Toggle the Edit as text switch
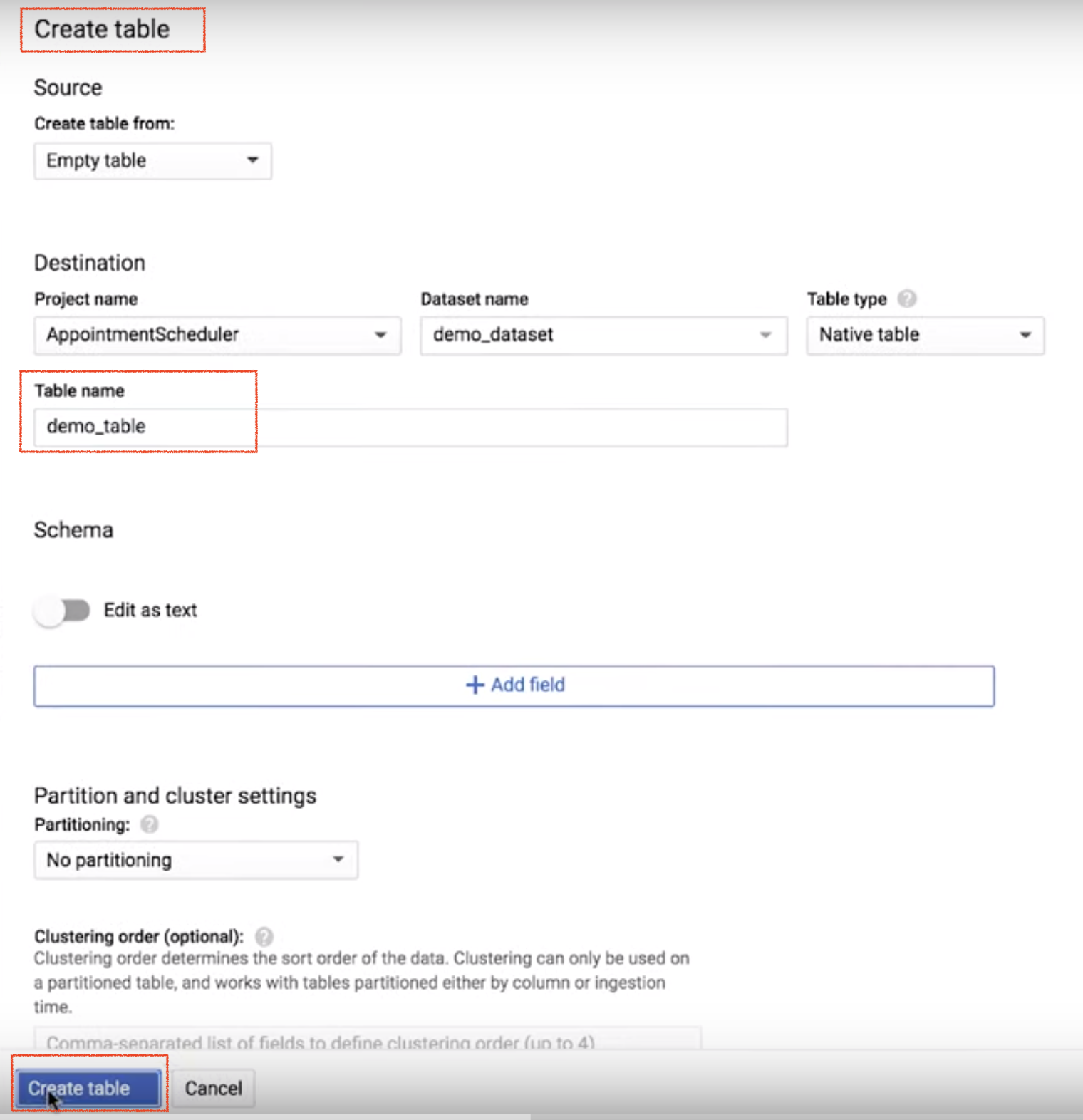1083x1120 pixels. 63,611
